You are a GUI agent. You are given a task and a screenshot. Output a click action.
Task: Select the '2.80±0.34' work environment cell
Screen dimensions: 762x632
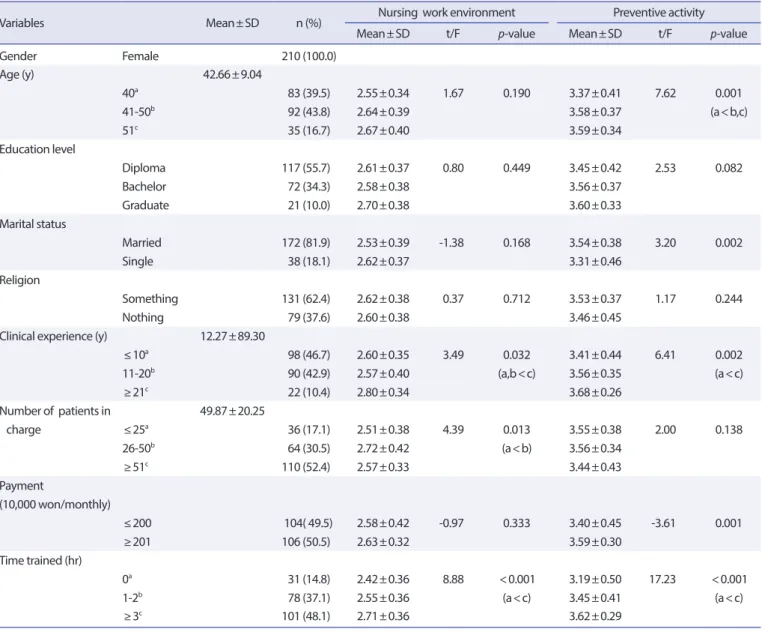pyautogui.click(x=383, y=392)
